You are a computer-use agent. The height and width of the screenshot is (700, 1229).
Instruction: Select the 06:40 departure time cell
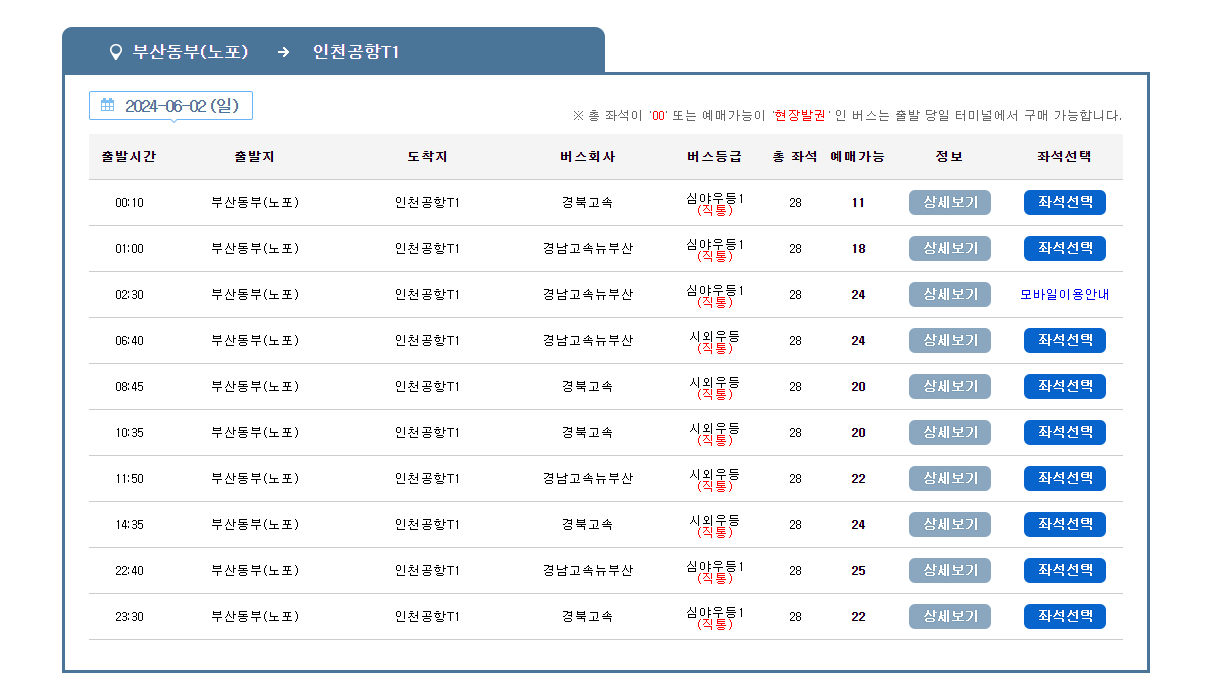coord(129,341)
